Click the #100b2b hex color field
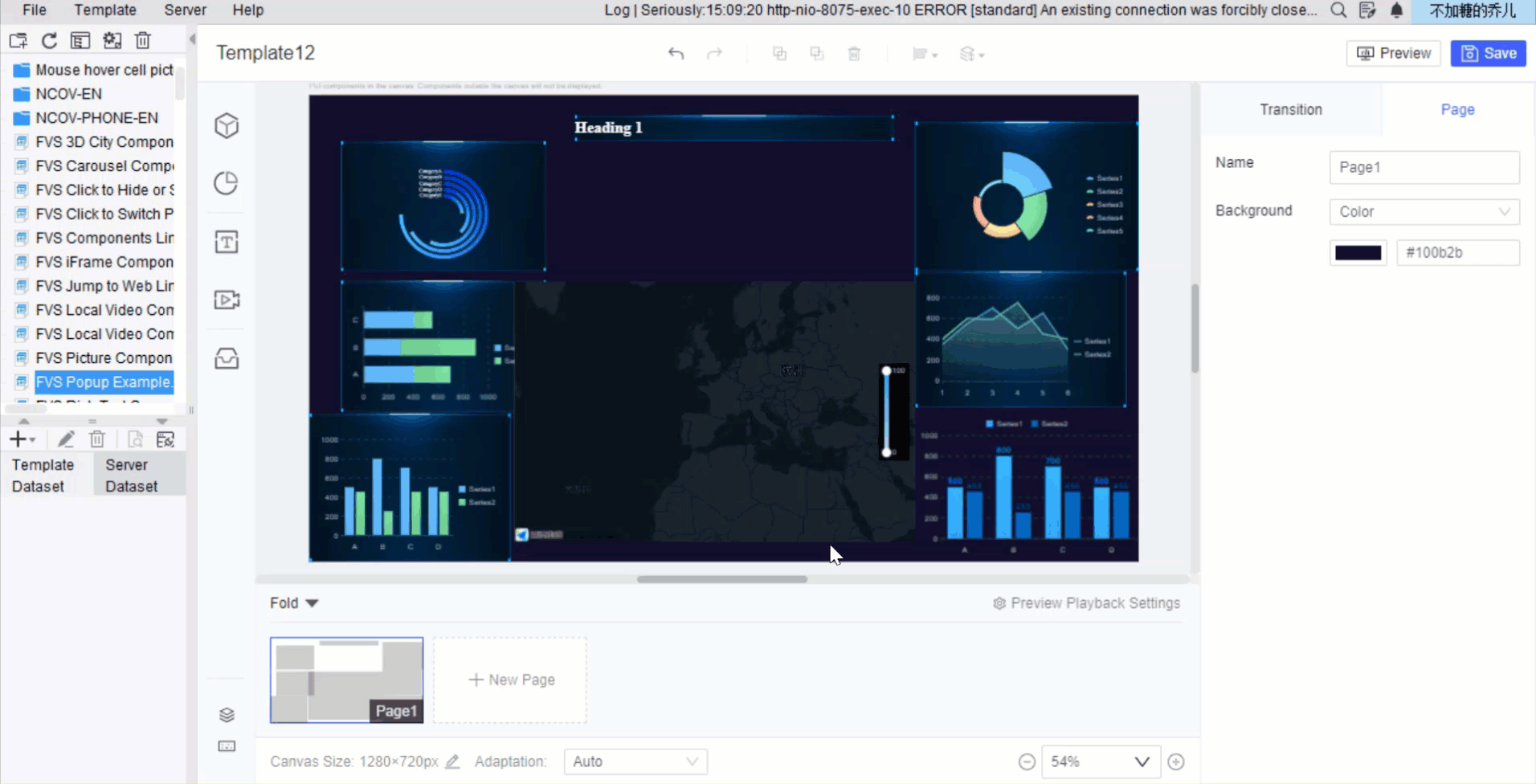Viewport: 1536px width, 784px height. (x=1458, y=253)
